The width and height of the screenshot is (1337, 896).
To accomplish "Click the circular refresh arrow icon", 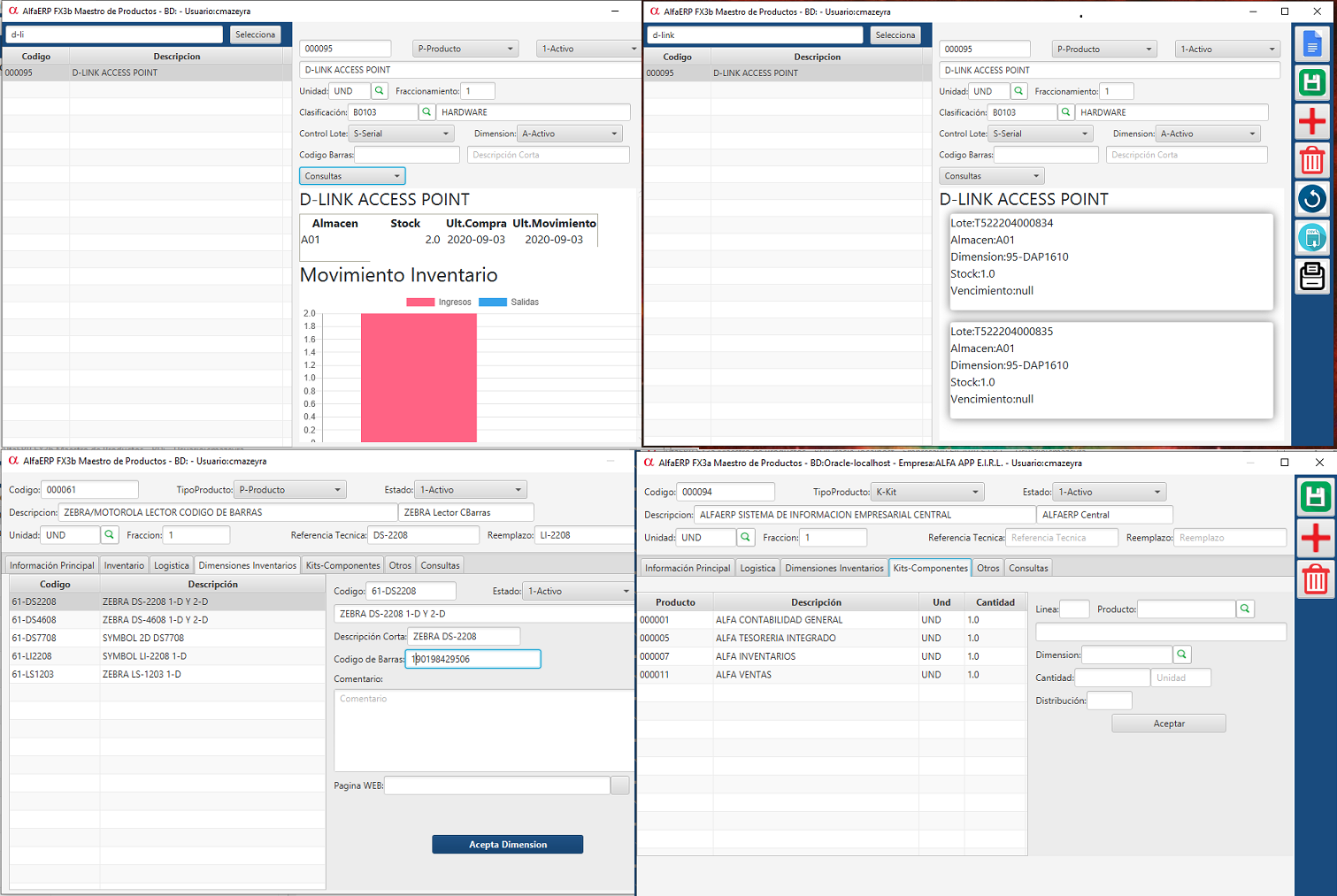I will [x=1312, y=198].
